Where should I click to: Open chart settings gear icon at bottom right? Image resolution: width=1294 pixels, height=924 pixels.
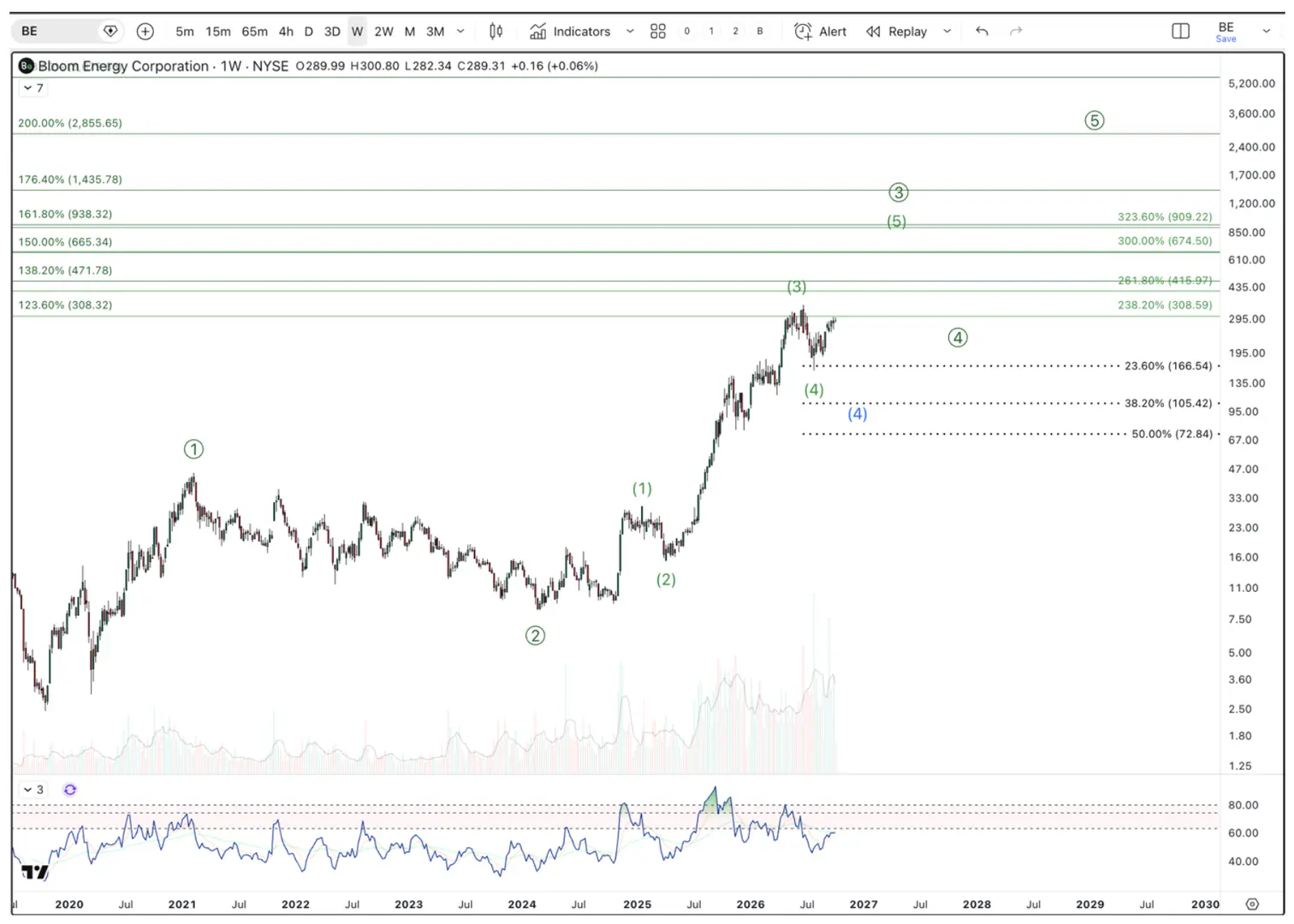[x=1252, y=904]
